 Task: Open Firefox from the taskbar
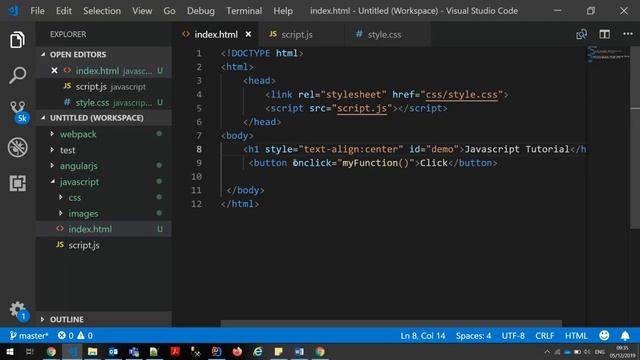click(x=237, y=351)
